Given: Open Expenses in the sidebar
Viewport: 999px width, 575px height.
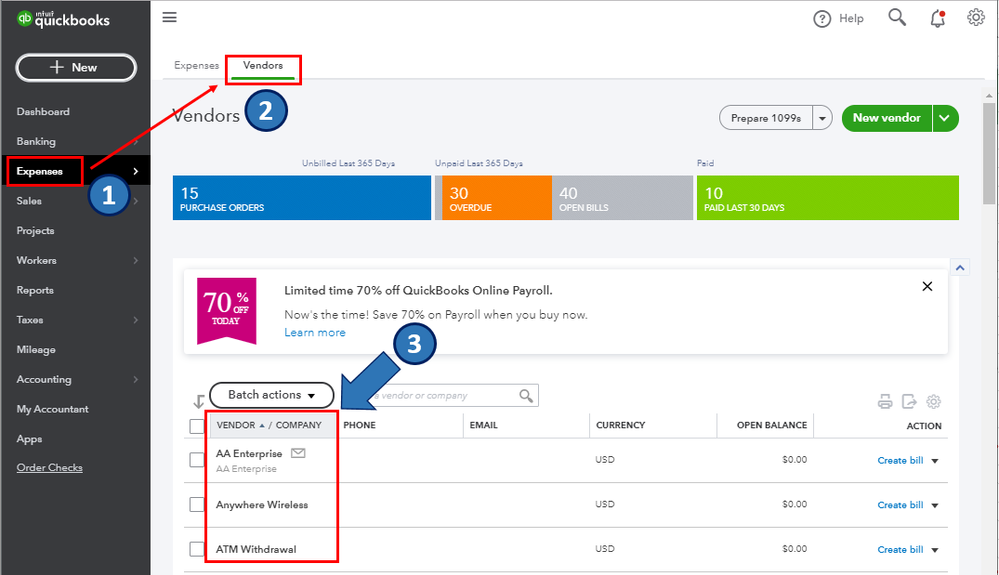Looking at the screenshot, I should pos(40,171).
